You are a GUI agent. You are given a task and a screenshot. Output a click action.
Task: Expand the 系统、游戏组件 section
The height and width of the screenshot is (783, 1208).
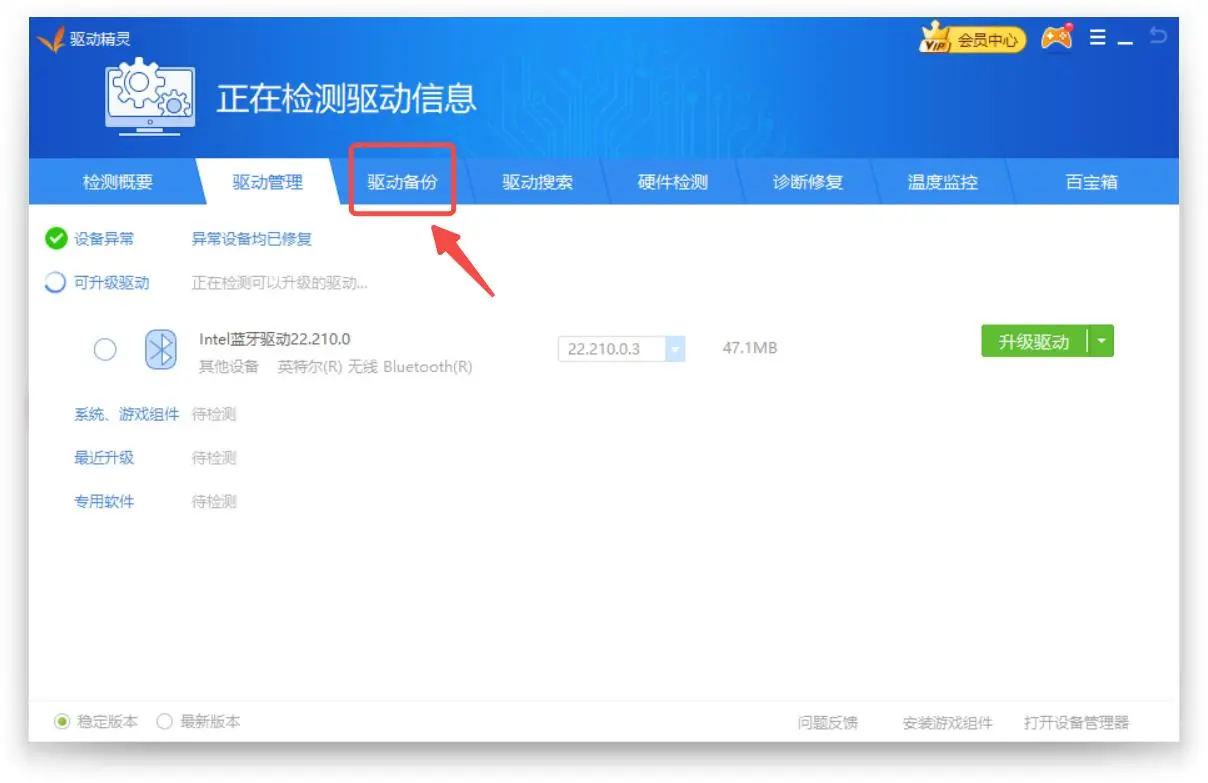click(126, 414)
